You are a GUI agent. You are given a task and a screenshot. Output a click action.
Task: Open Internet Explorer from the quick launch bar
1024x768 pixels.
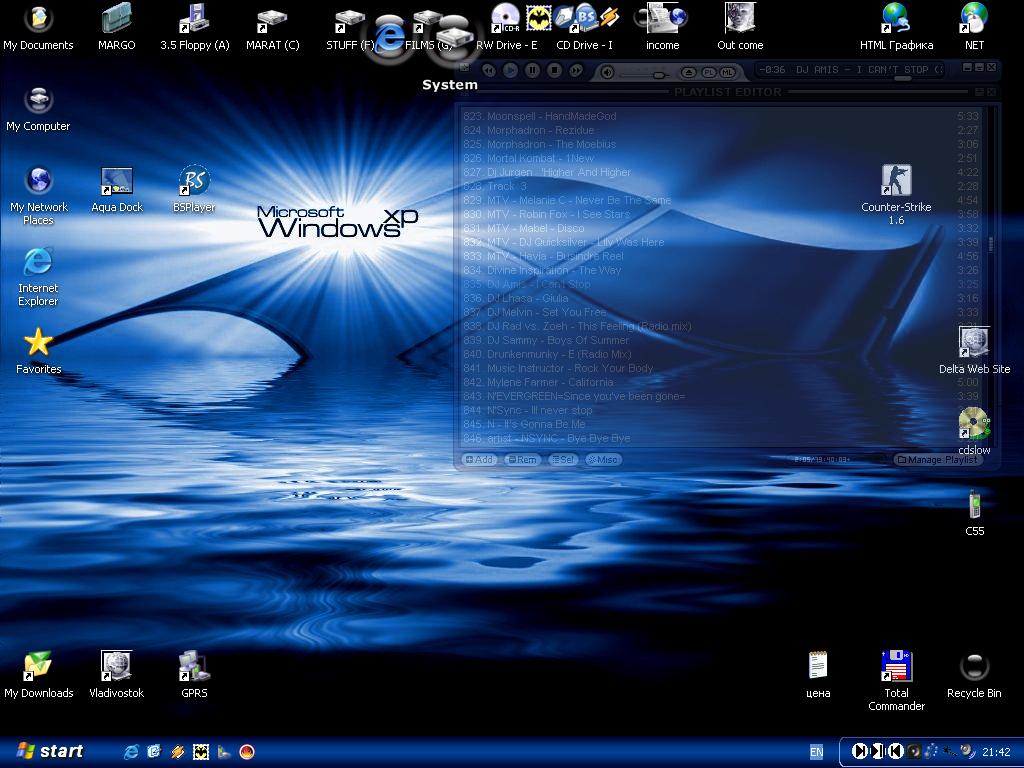pyautogui.click(x=131, y=752)
